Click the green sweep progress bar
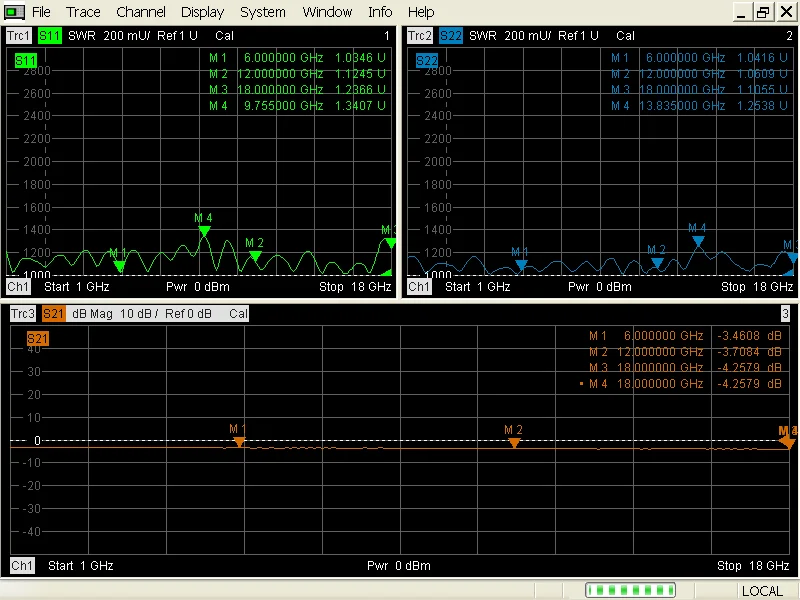Image resolution: width=800 pixels, height=600 pixels. click(x=630, y=591)
